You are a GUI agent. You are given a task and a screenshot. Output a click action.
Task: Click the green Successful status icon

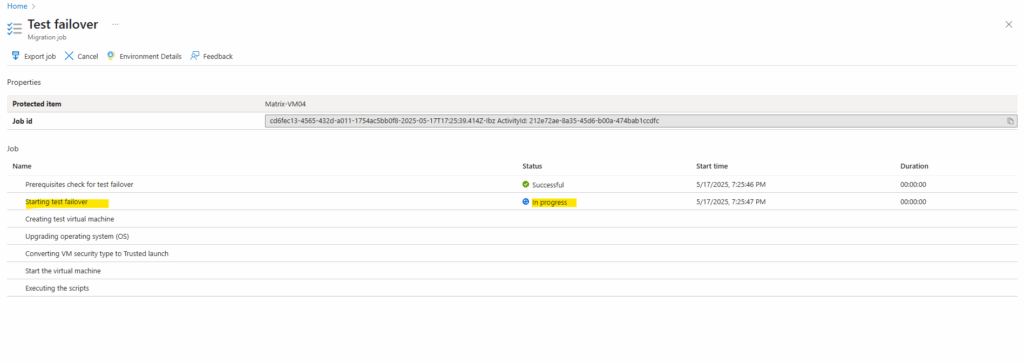coord(526,185)
